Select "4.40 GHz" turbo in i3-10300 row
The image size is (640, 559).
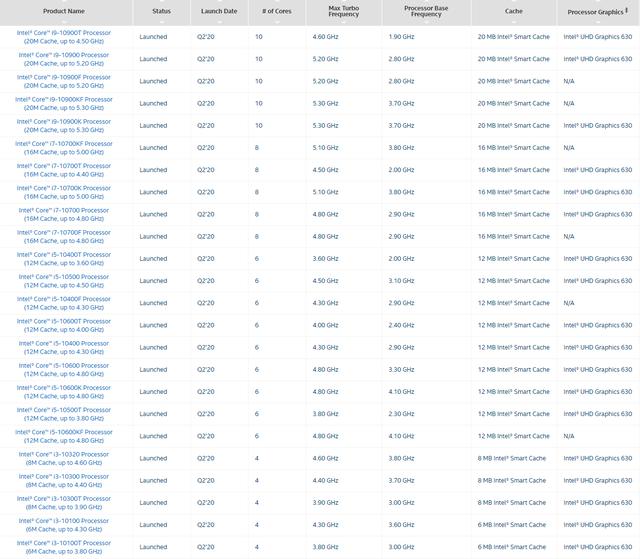click(x=325, y=480)
